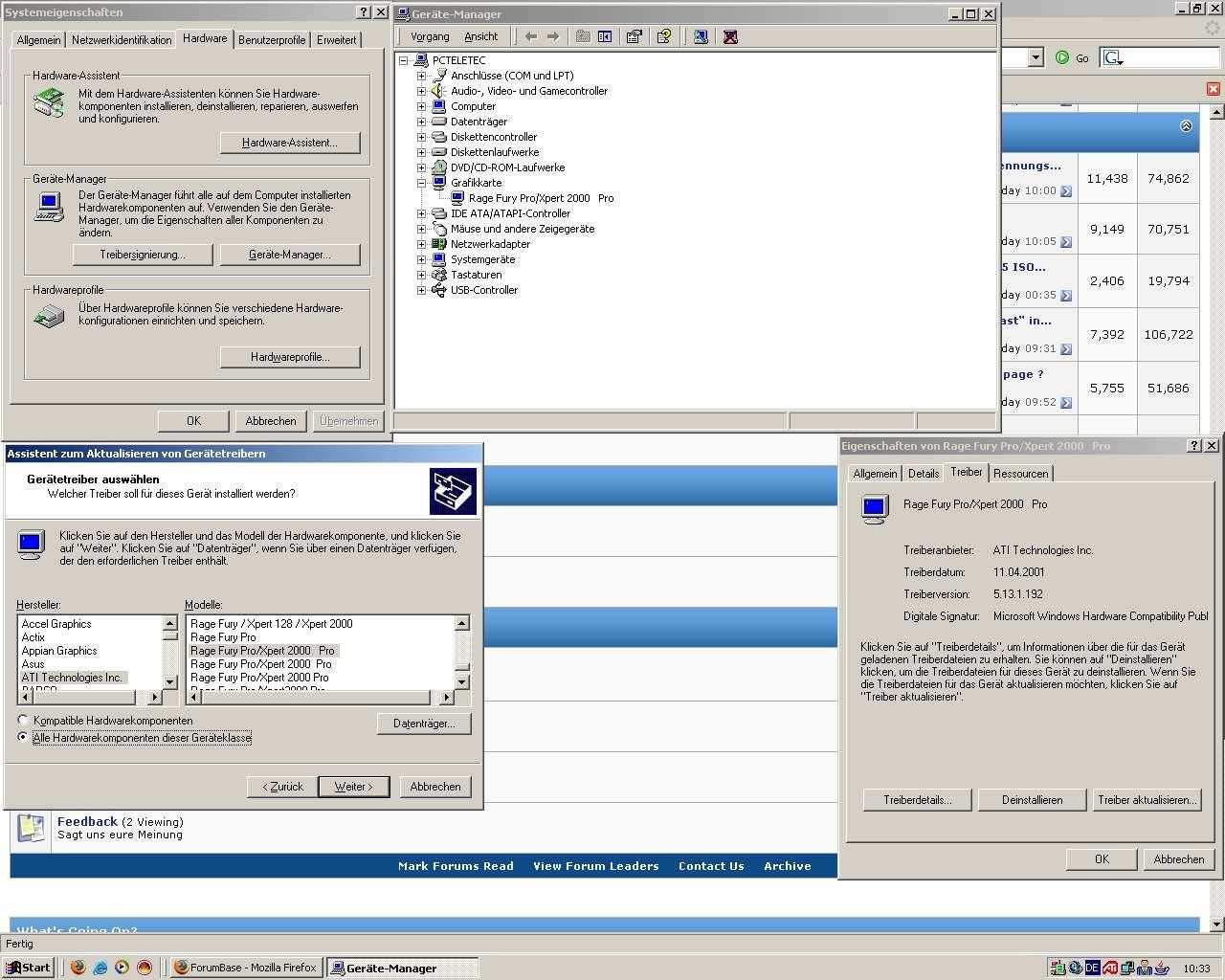This screenshot has height=980, width=1225.
Task: Click the Tastaturen keyboard icon
Action: [439, 275]
